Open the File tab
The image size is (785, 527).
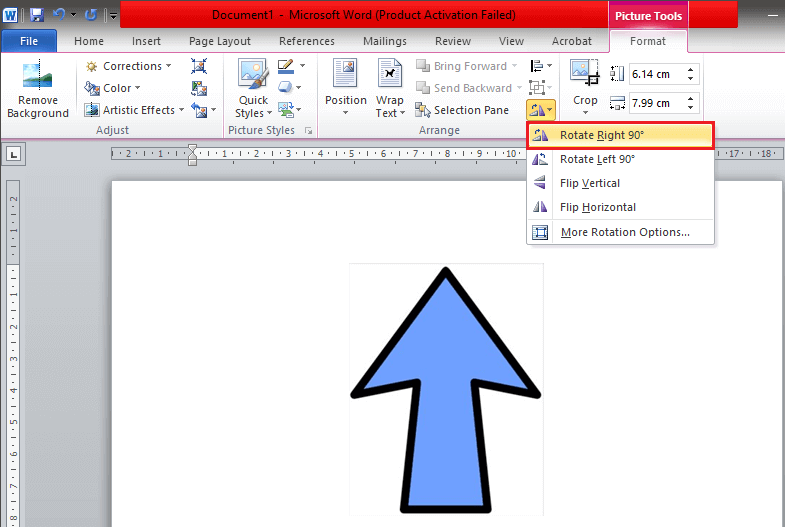[29, 41]
